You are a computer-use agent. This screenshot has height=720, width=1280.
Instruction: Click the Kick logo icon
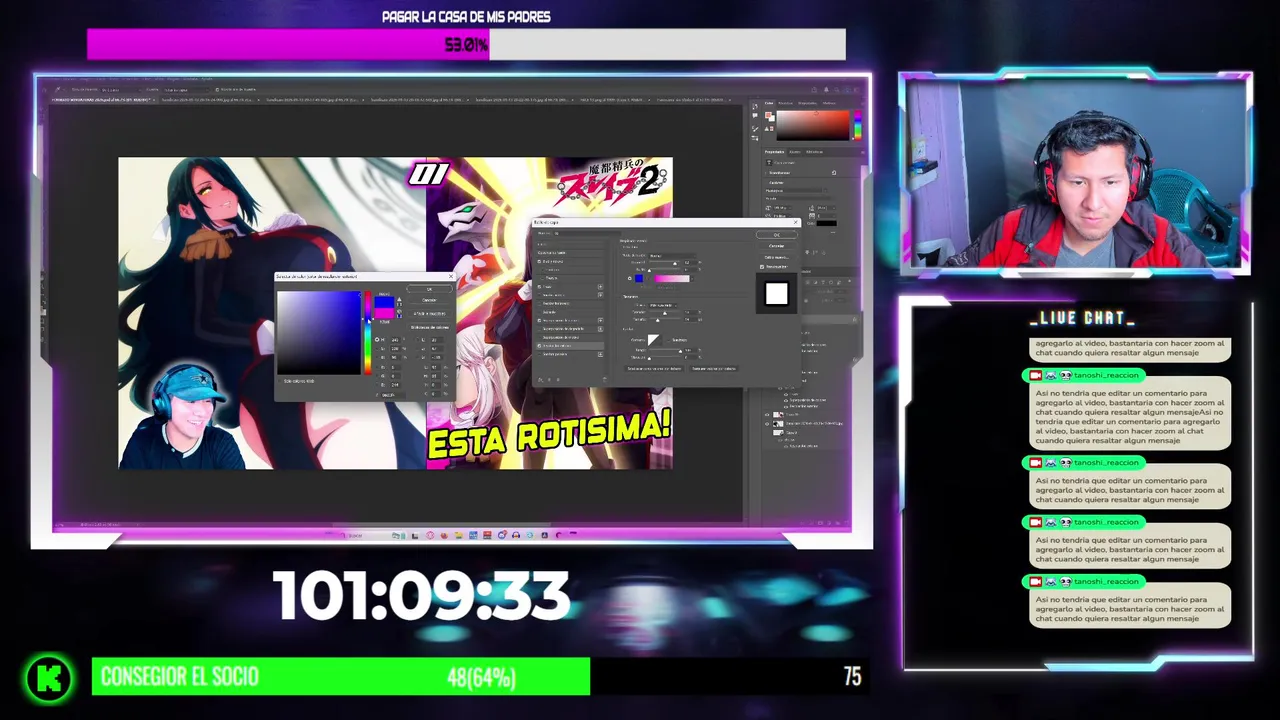pos(49,678)
